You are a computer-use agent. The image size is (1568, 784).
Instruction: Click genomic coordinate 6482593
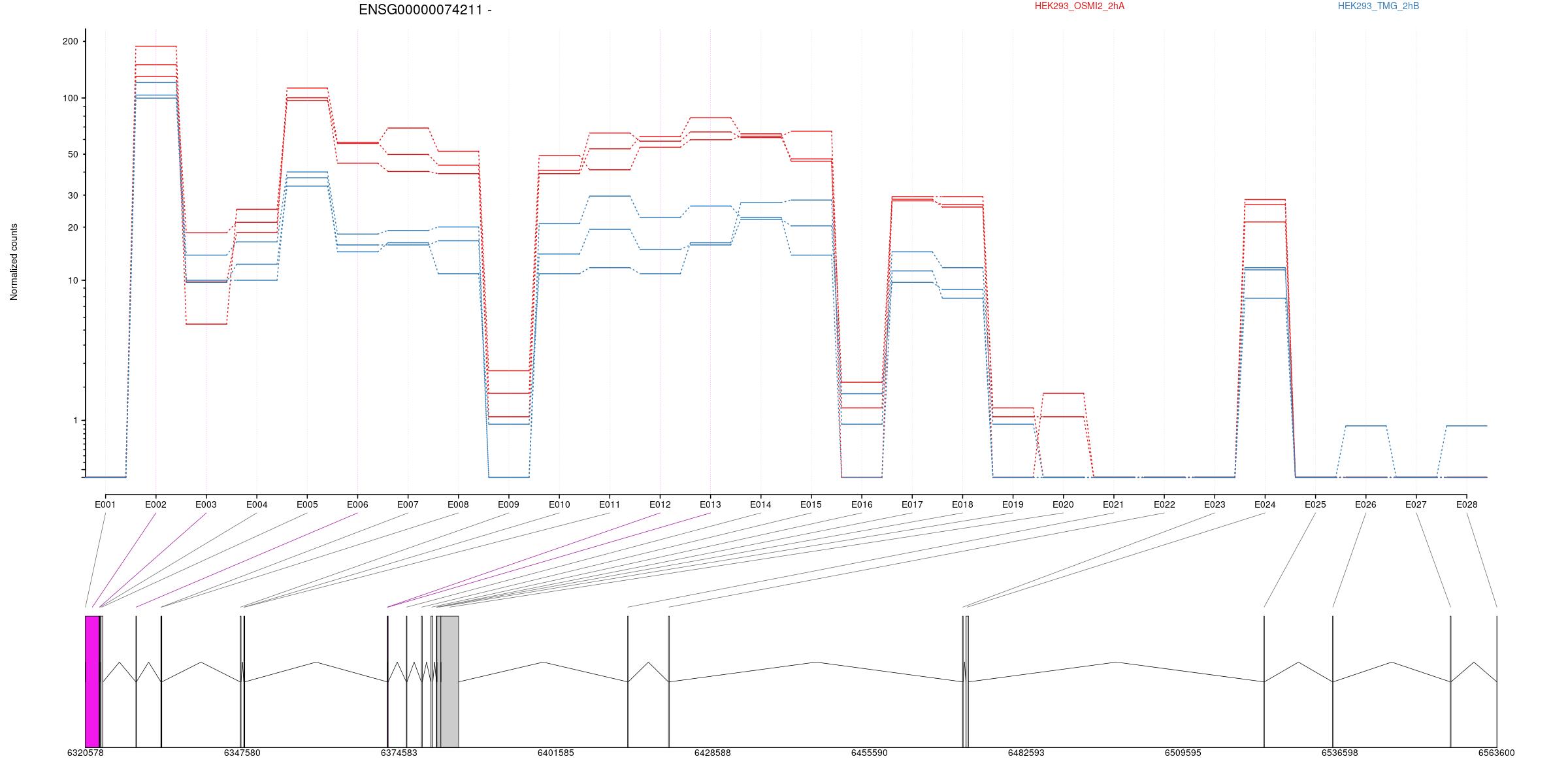pyautogui.click(x=1026, y=753)
